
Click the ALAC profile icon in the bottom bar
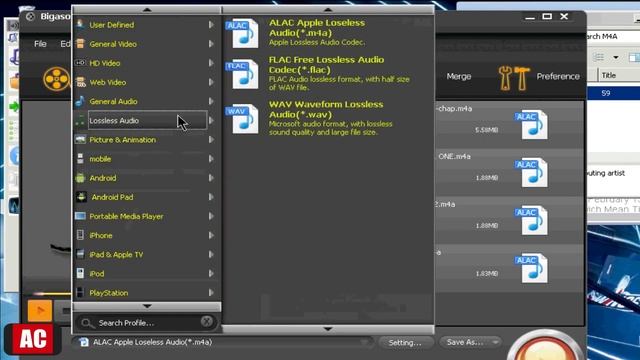click(84, 342)
